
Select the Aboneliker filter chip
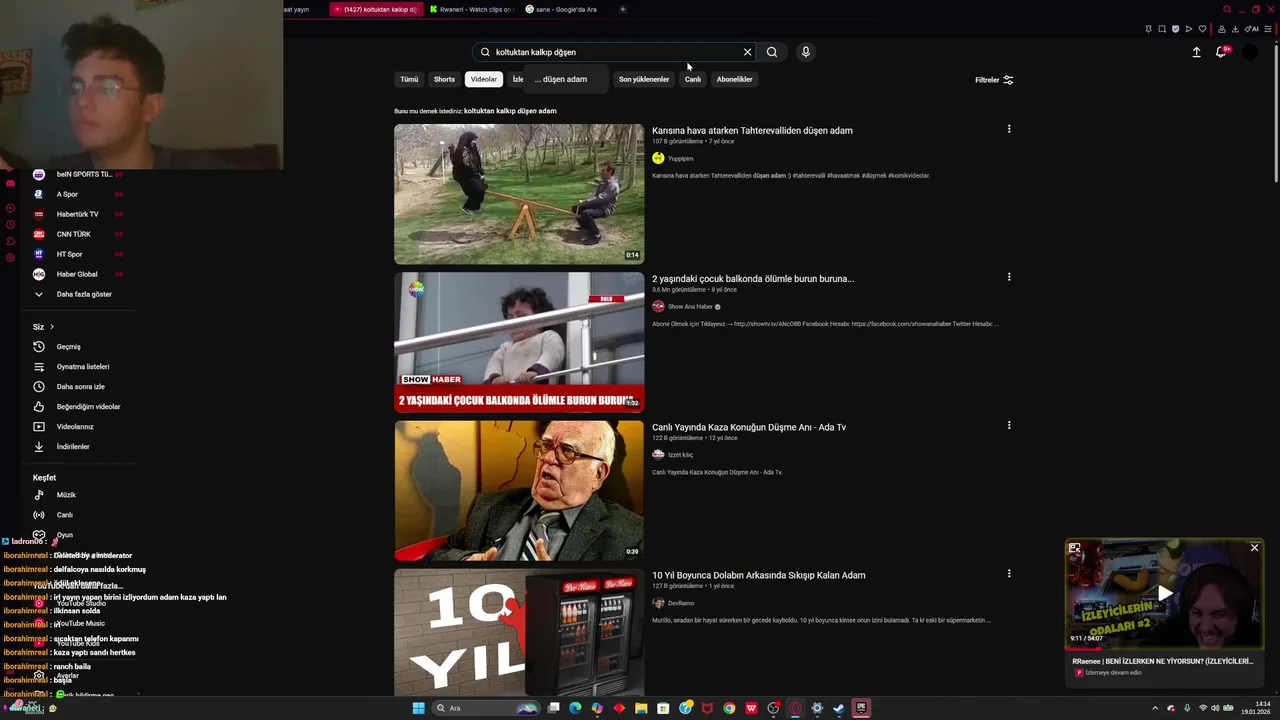734,79
